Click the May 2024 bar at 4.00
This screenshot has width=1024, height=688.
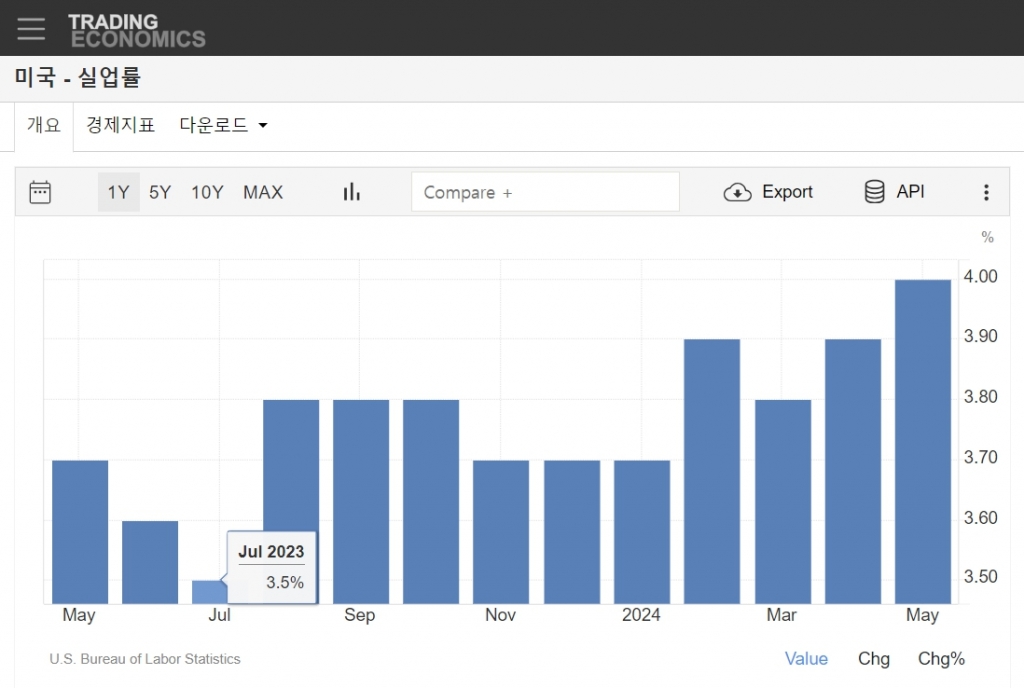pos(922,441)
